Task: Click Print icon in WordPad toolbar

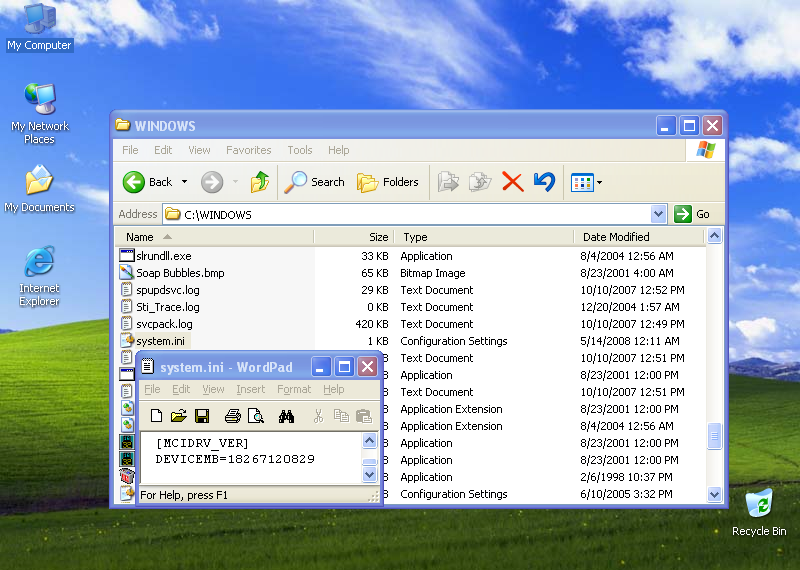Action: 233,416
